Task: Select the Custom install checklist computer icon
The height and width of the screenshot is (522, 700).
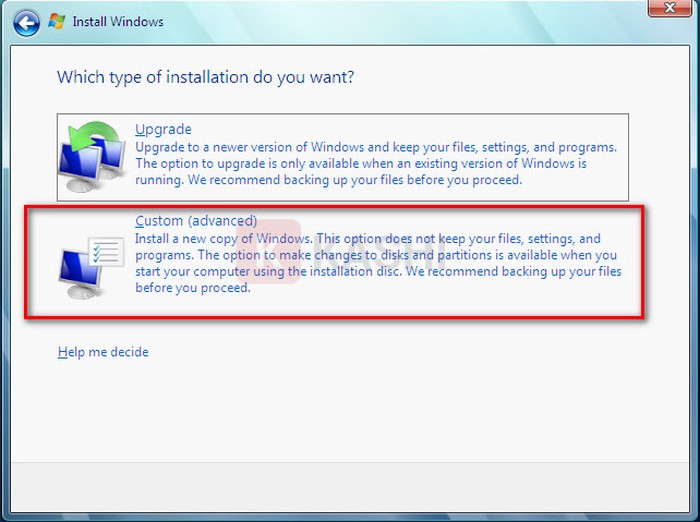Action: pos(90,262)
